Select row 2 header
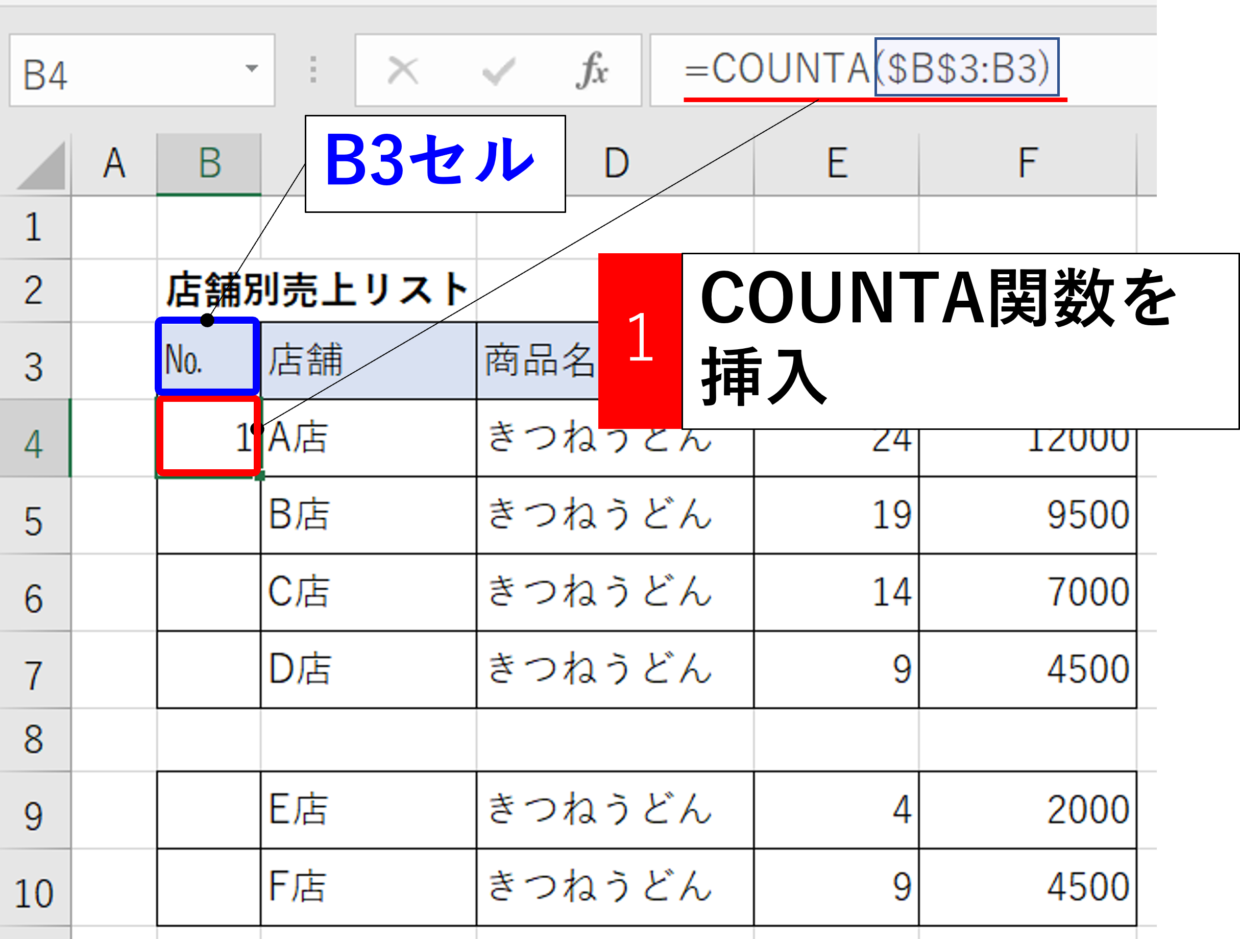This screenshot has height=939, width=1240. pyautogui.click(x=35, y=290)
